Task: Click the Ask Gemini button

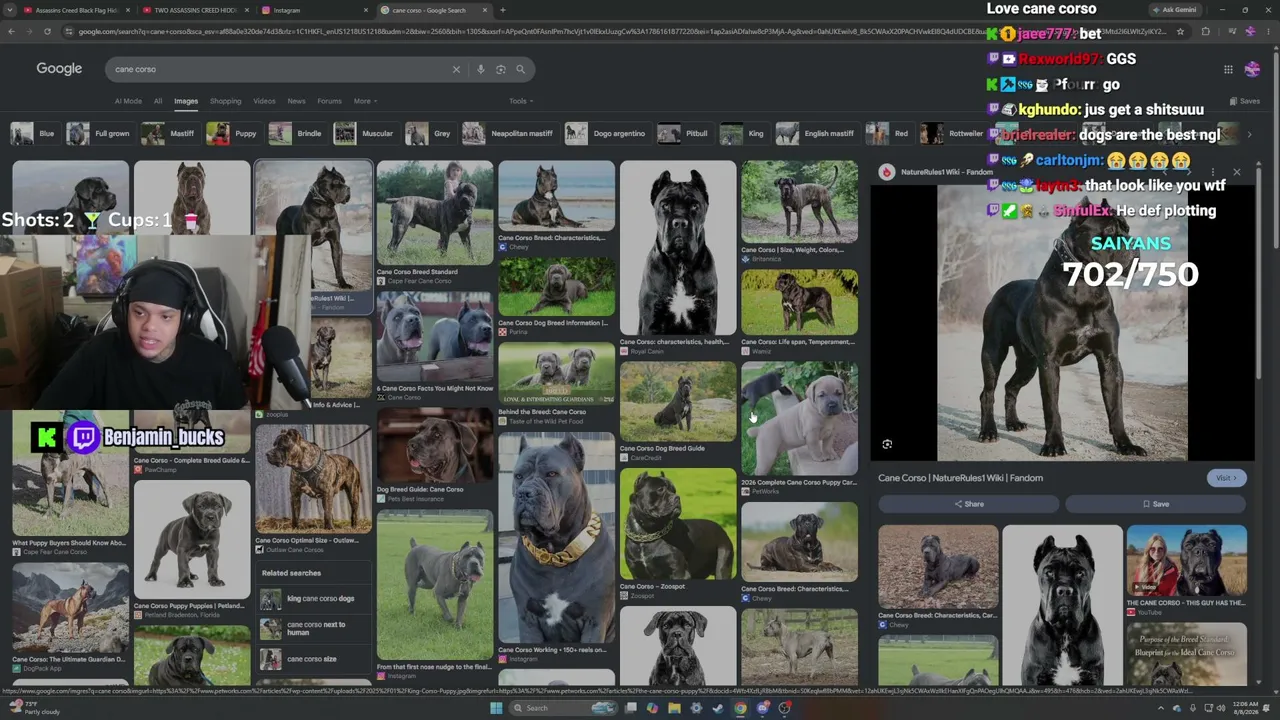Action: pos(1173,10)
